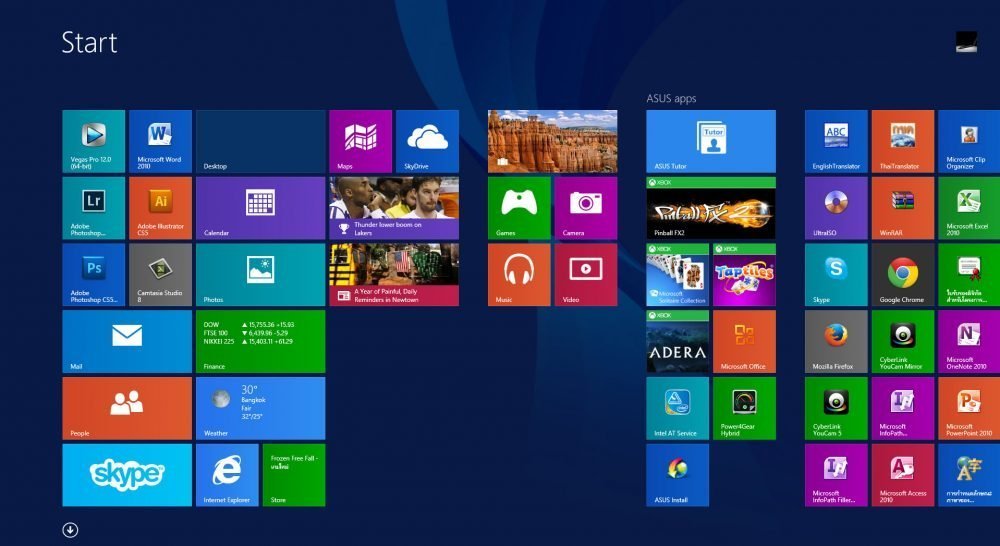
Task: Launch Power4Gear Hybrid tile
Action: point(744,408)
